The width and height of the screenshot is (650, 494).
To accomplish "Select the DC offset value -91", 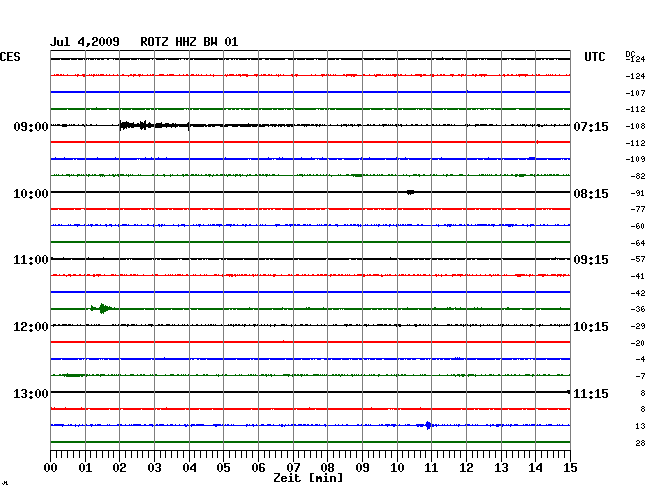I will pos(638,193).
